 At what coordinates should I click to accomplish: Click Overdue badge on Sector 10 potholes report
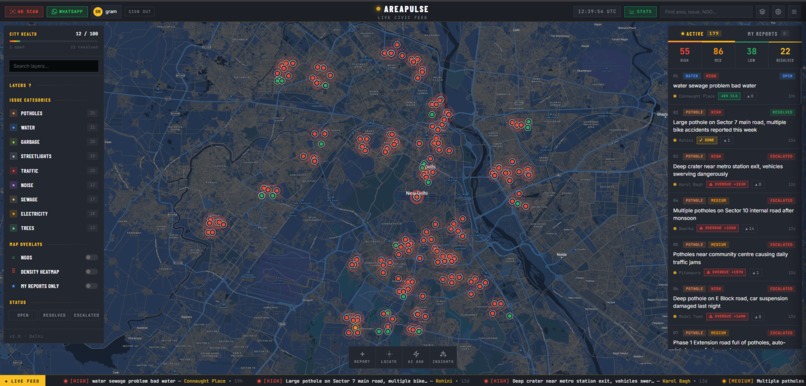click(718, 228)
